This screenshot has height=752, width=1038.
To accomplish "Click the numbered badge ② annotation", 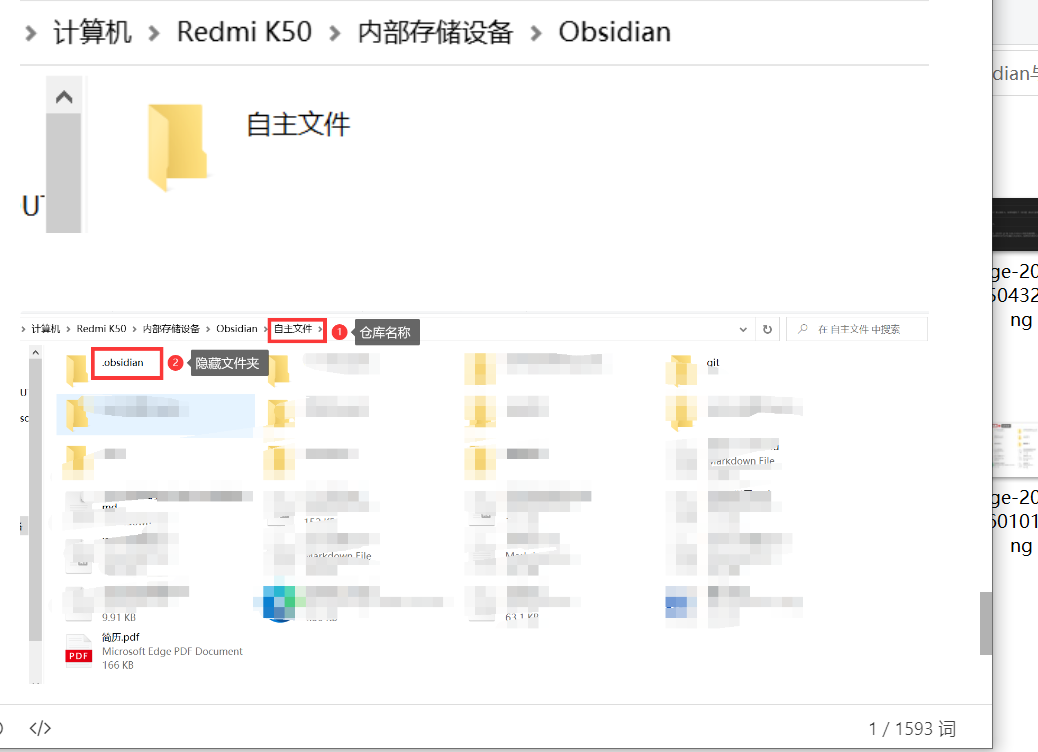I will pyautogui.click(x=176, y=363).
